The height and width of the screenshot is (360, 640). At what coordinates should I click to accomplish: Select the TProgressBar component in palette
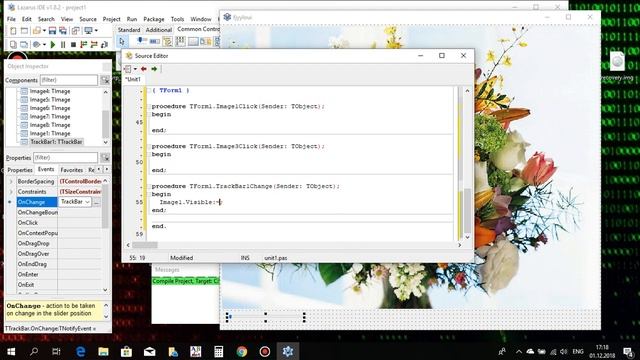pyautogui.click(x=155, y=41)
